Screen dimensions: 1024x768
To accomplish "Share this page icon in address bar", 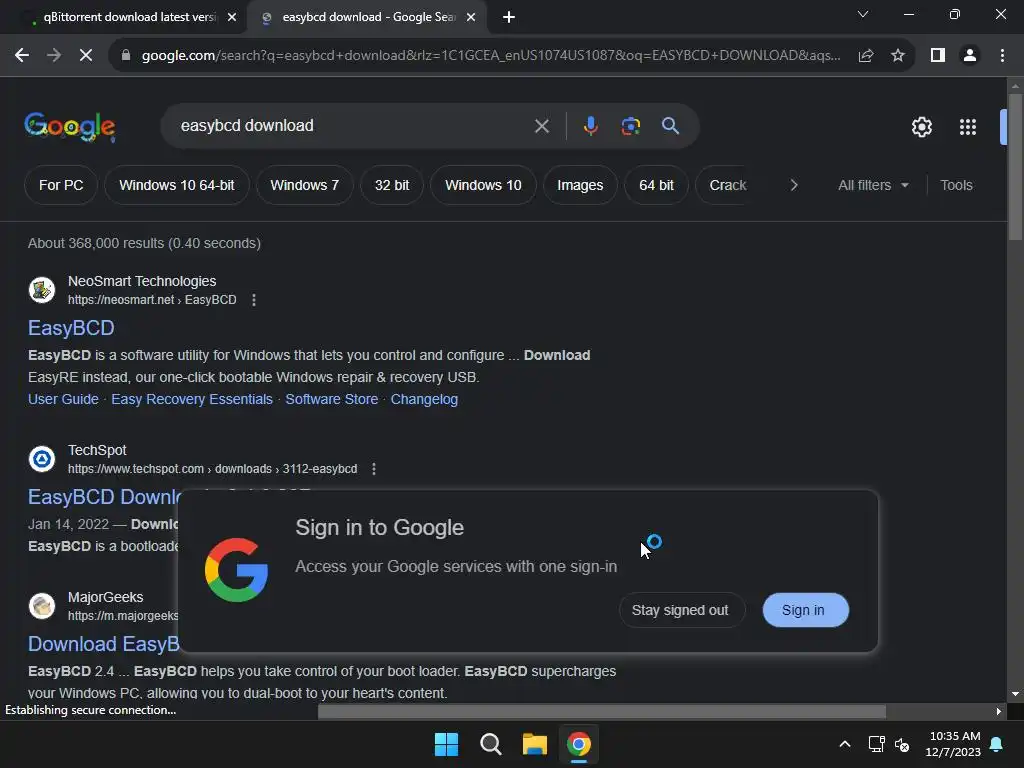I will point(866,56).
